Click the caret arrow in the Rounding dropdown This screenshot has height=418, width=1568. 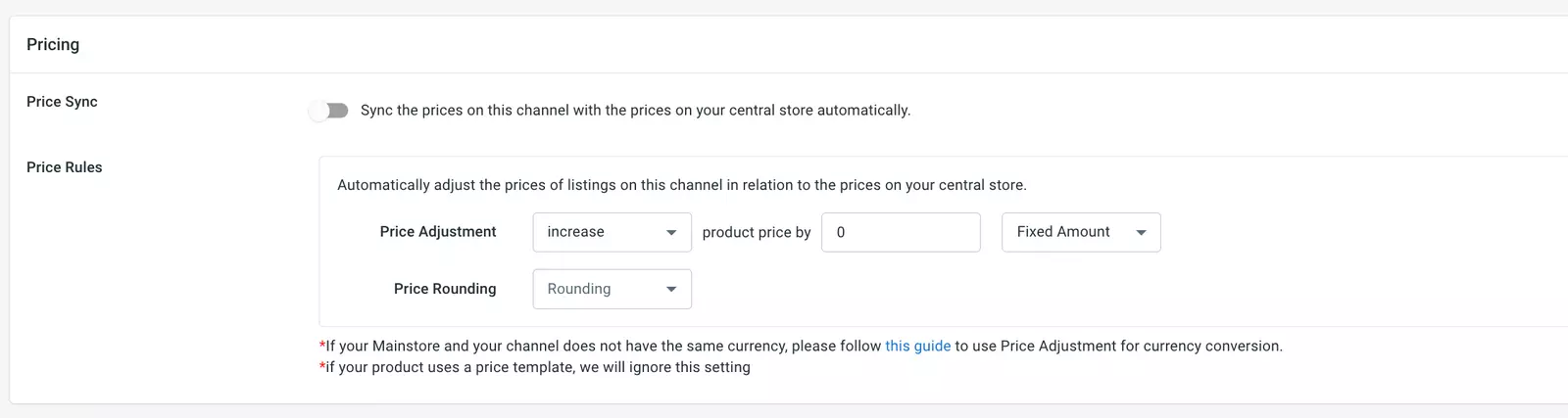click(671, 290)
